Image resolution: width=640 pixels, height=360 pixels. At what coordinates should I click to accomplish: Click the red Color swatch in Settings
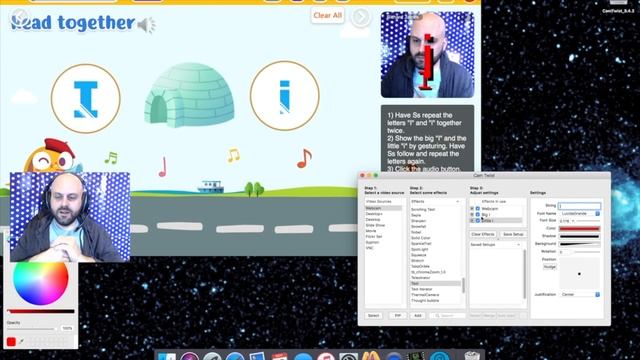coord(580,229)
